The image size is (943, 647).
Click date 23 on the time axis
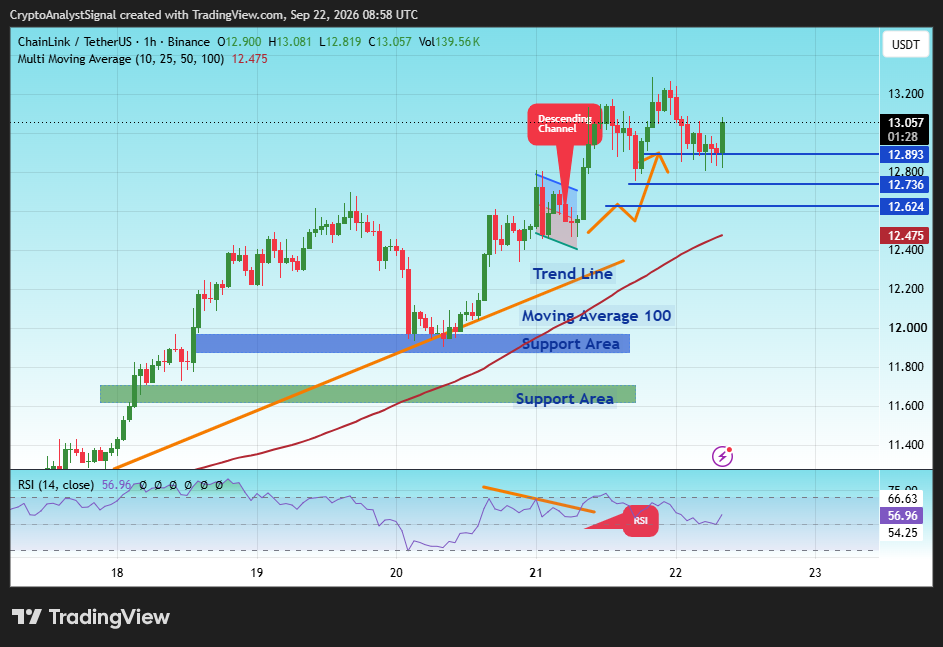coord(815,572)
